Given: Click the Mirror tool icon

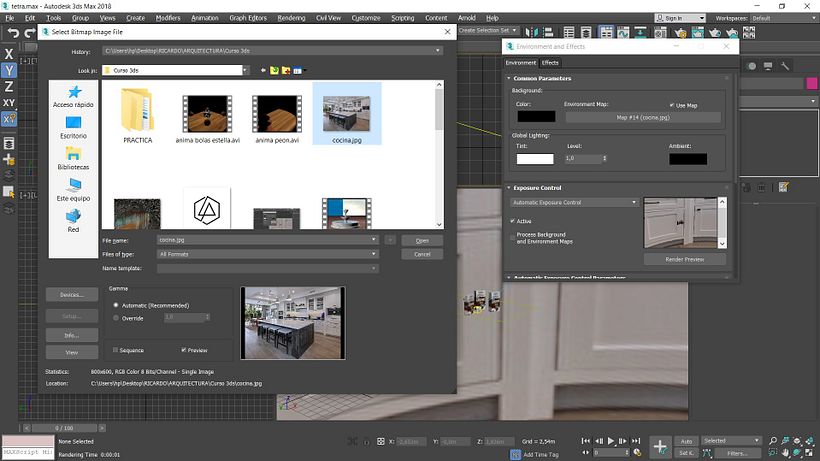Looking at the screenshot, I should pos(531,32).
